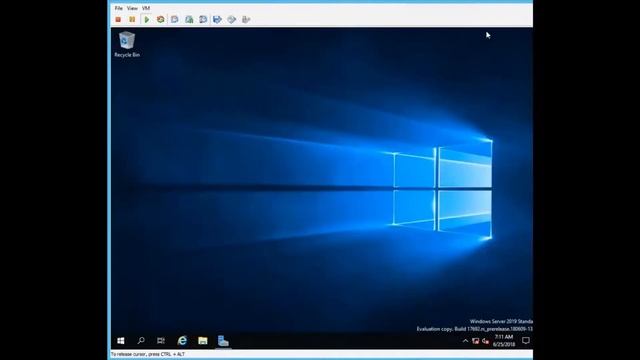This screenshot has width=640, height=360.
Task: Click the blue floppy disk toolbar icon
Action: click(217, 19)
